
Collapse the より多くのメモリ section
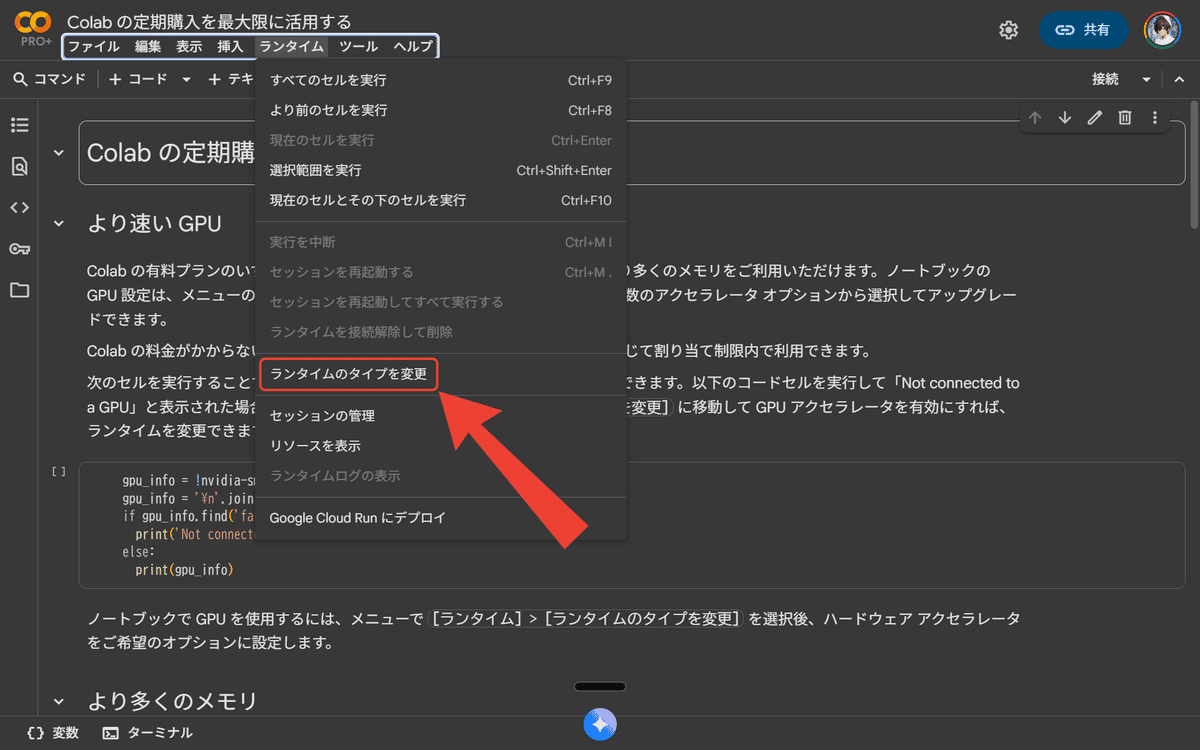(x=58, y=701)
